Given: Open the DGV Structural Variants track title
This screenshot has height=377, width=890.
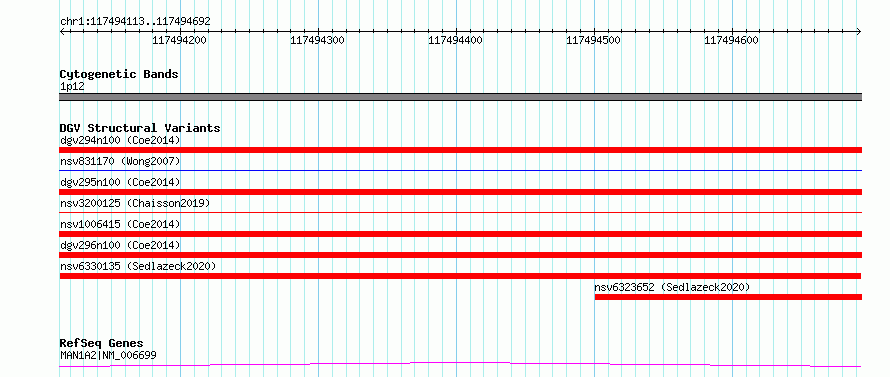Looking at the screenshot, I should 140,128.
